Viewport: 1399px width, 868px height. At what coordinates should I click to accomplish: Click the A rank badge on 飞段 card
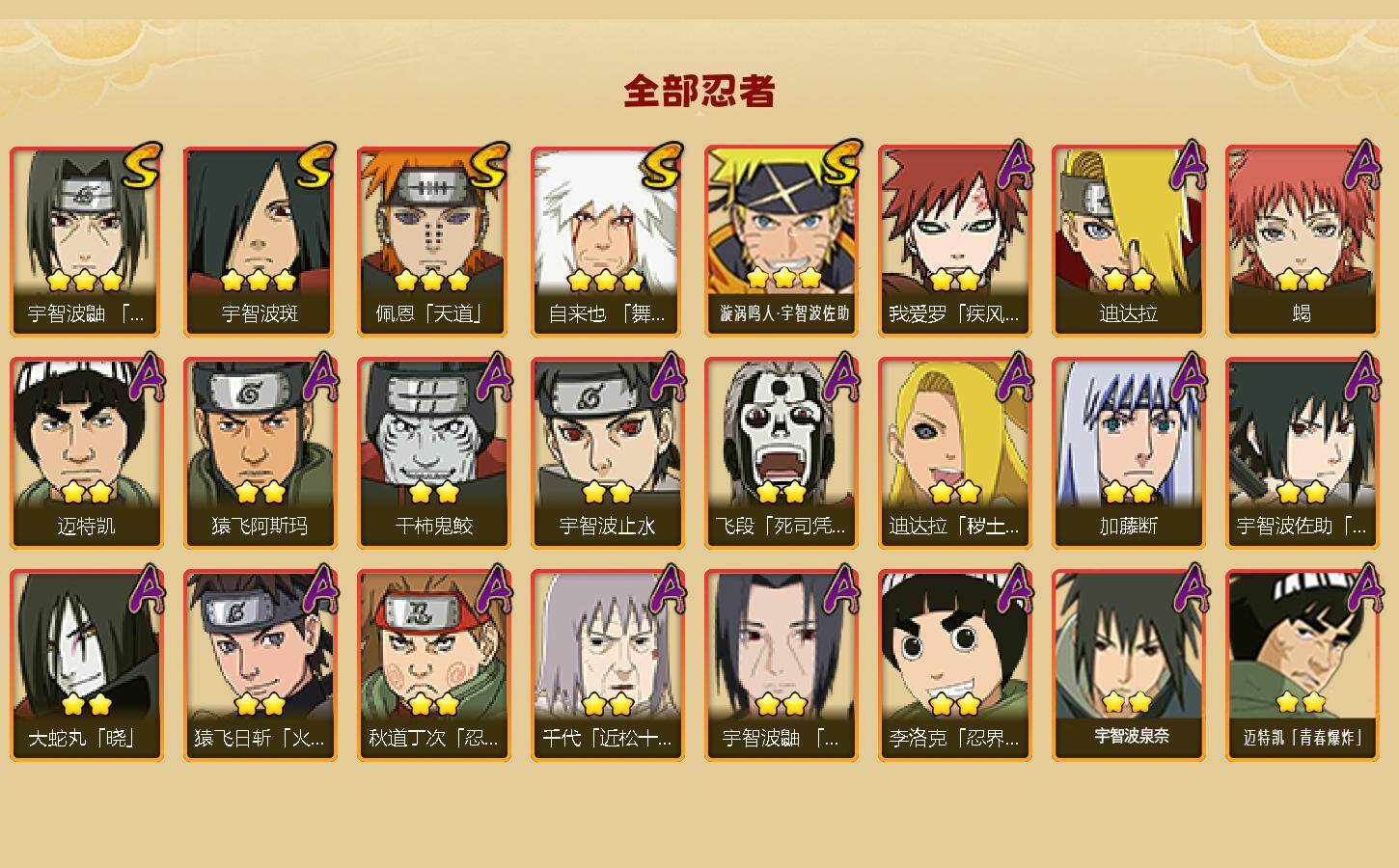point(841,376)
